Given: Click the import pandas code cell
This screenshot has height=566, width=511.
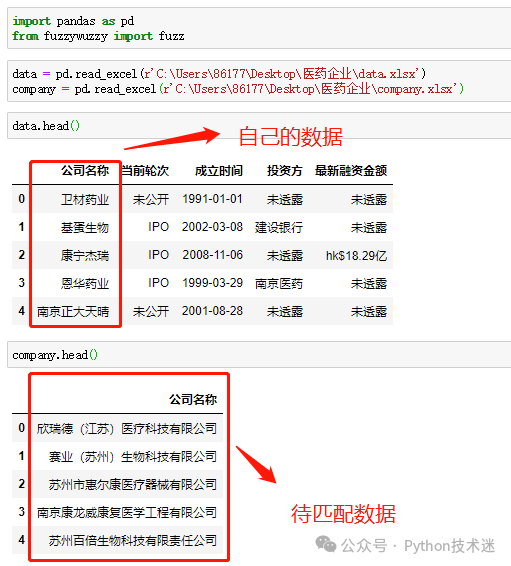Looking at the screenshot, I should click(259, 28).
